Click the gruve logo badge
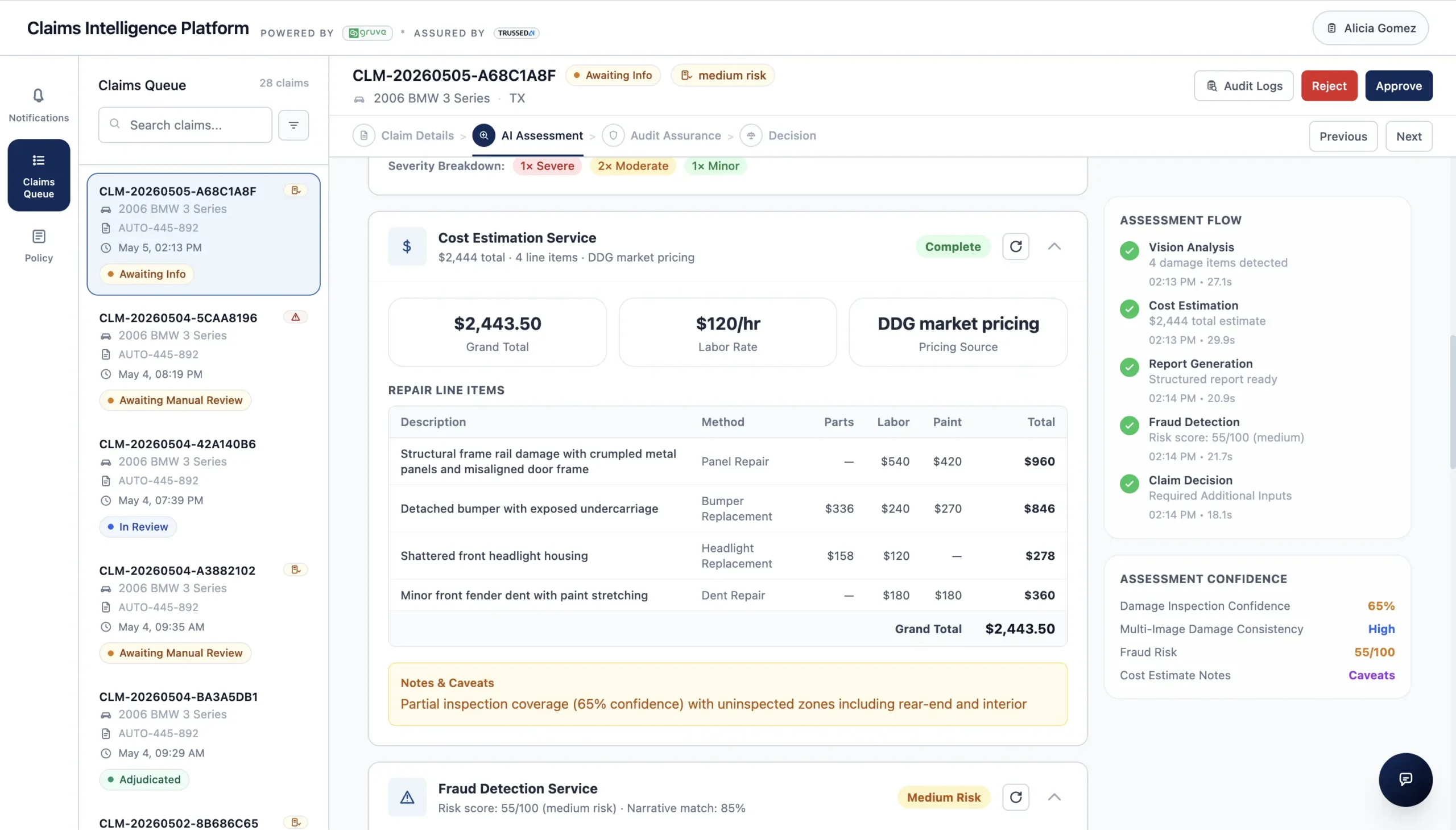Image resolution: width=1456 pixels, height=830 pixels. point(367,32)
